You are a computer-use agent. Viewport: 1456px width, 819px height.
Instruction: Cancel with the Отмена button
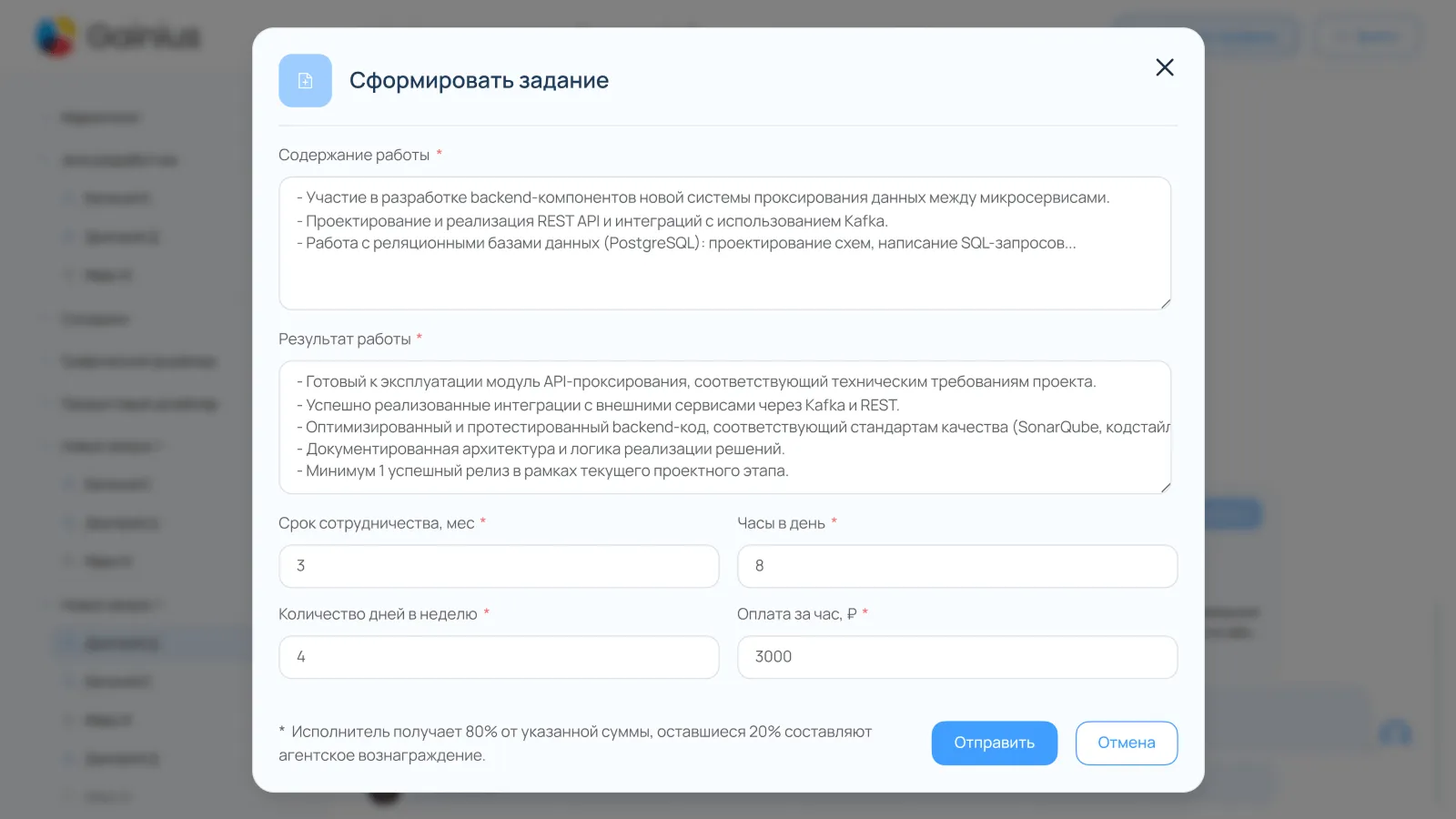click(1127, 743)
